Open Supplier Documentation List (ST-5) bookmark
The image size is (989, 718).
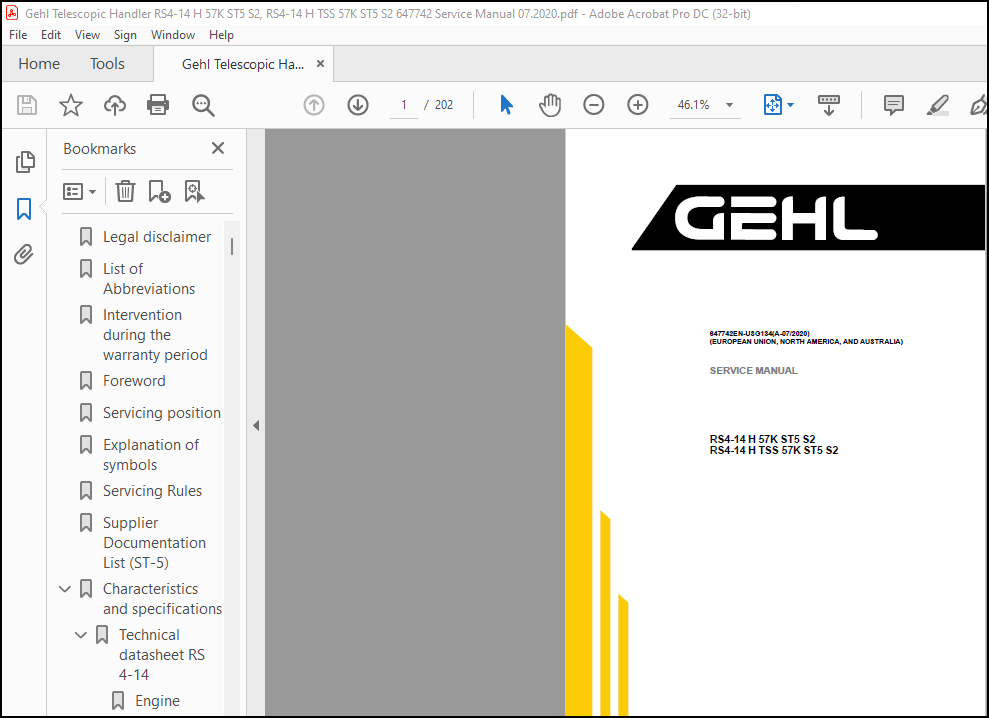click(155, 543)
